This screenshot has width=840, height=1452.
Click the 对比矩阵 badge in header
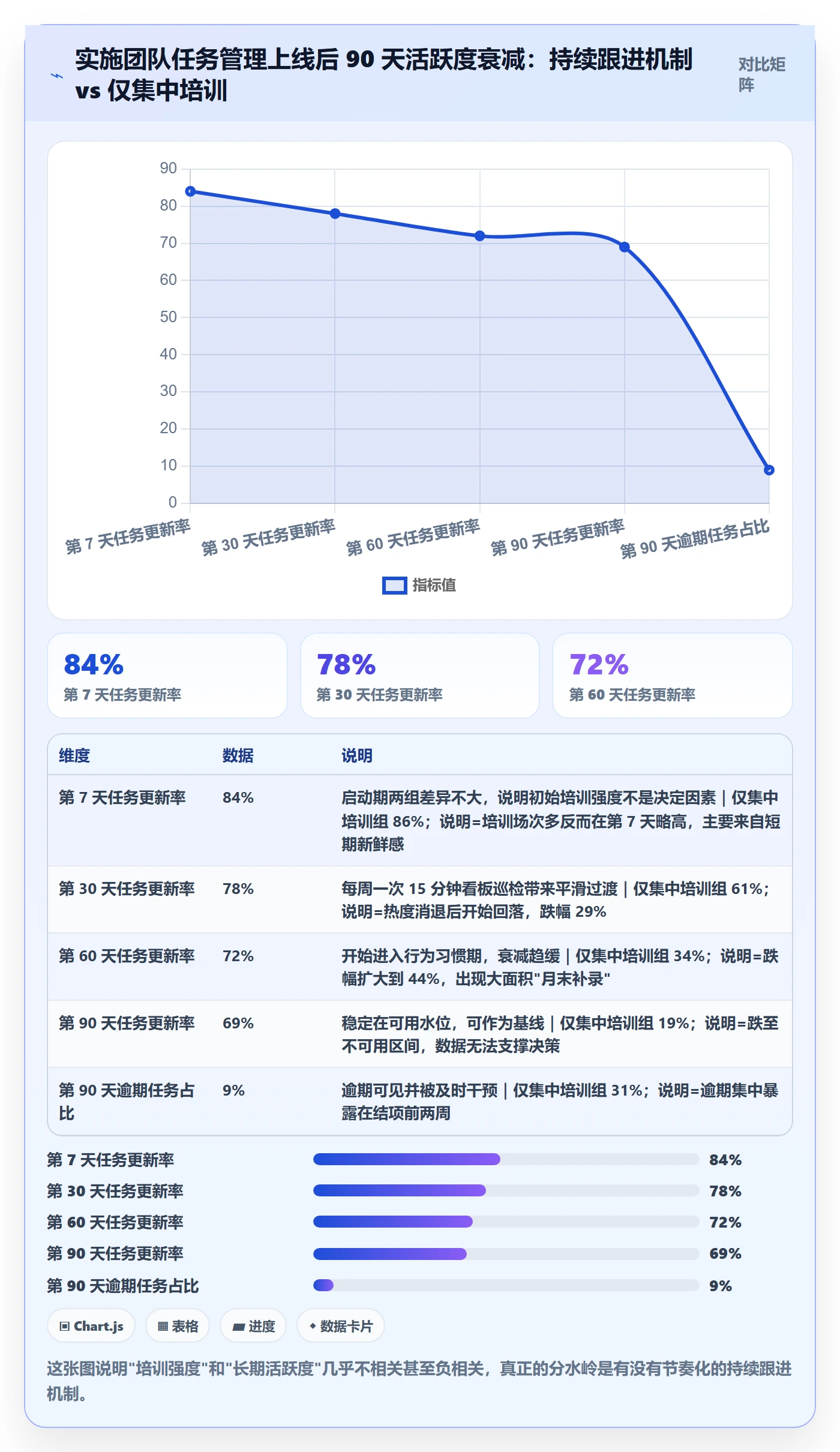pos(761,74)
